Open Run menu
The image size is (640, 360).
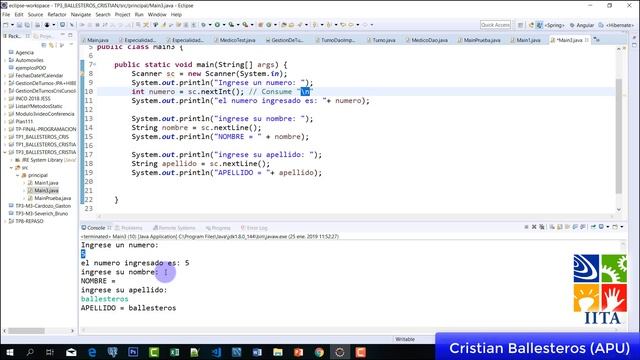coord(139,14)
